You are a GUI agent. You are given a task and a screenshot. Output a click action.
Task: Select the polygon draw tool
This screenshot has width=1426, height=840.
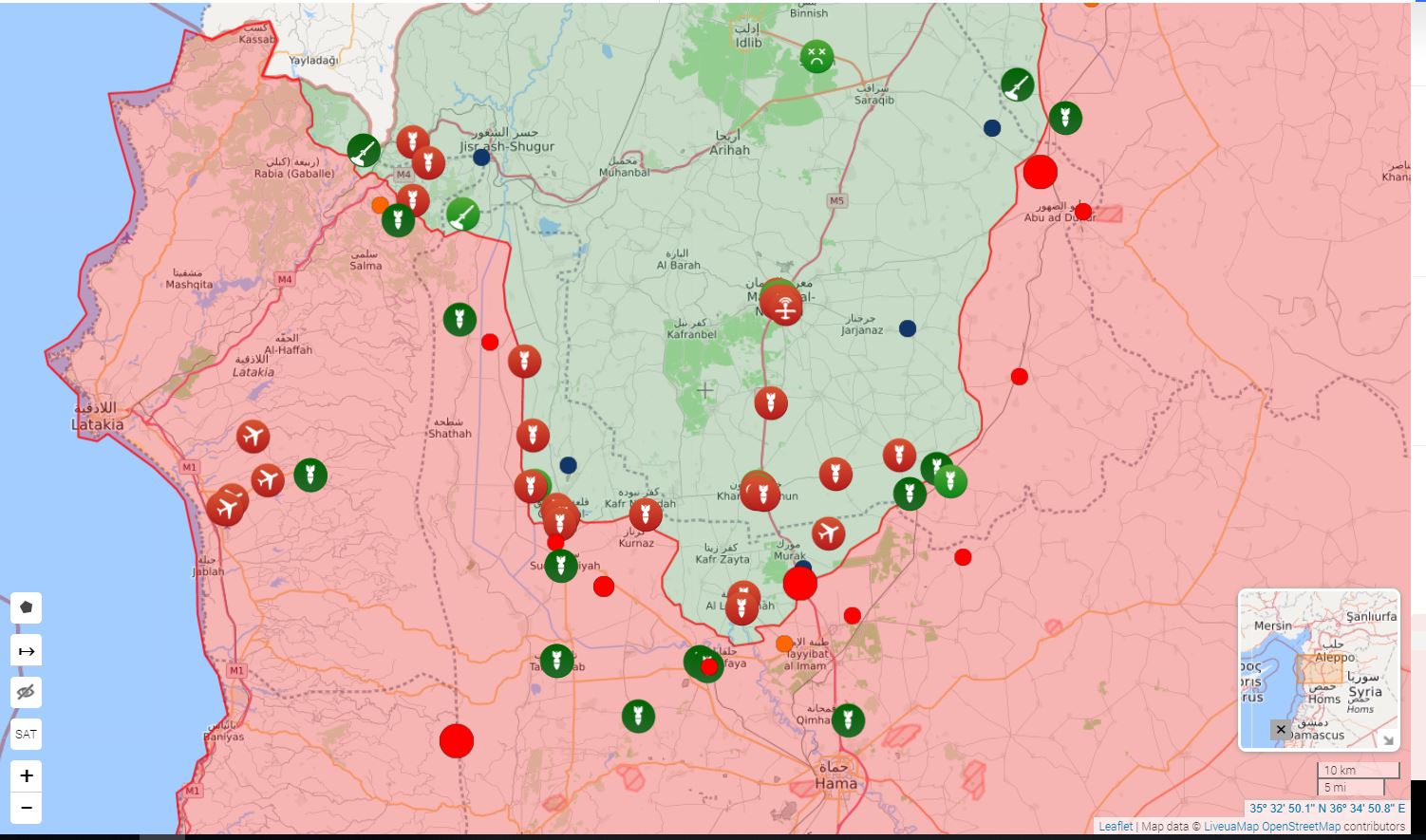click(26, 607)
